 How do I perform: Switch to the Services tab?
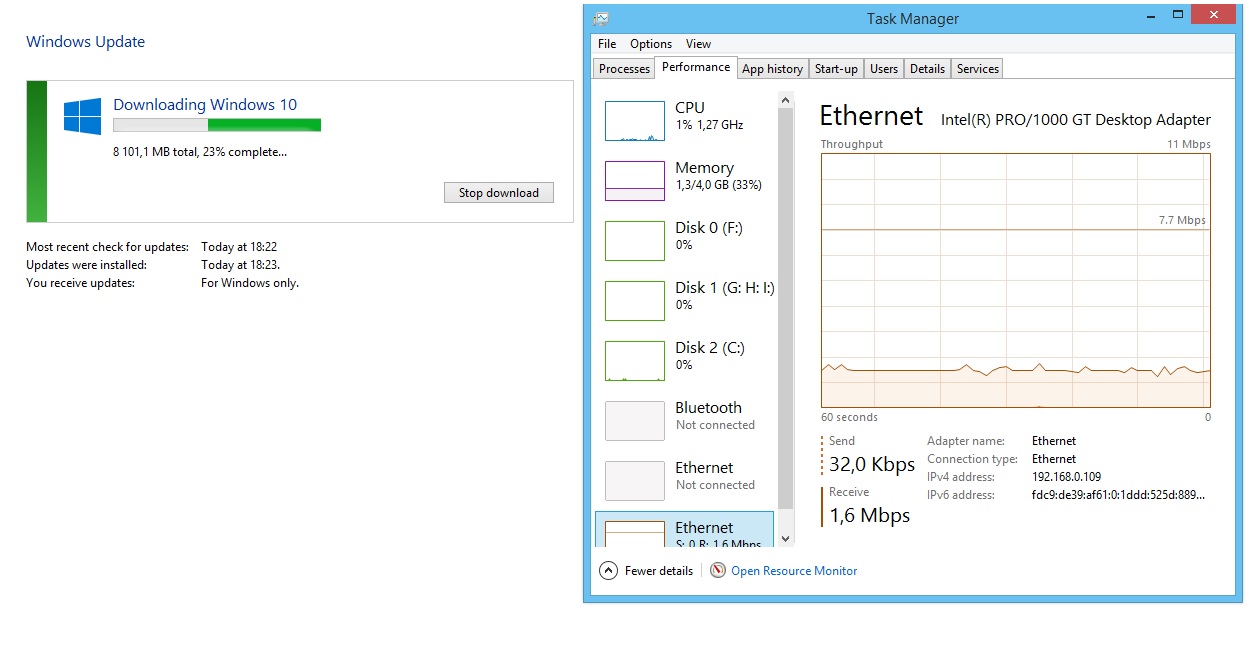click(978, 69)
